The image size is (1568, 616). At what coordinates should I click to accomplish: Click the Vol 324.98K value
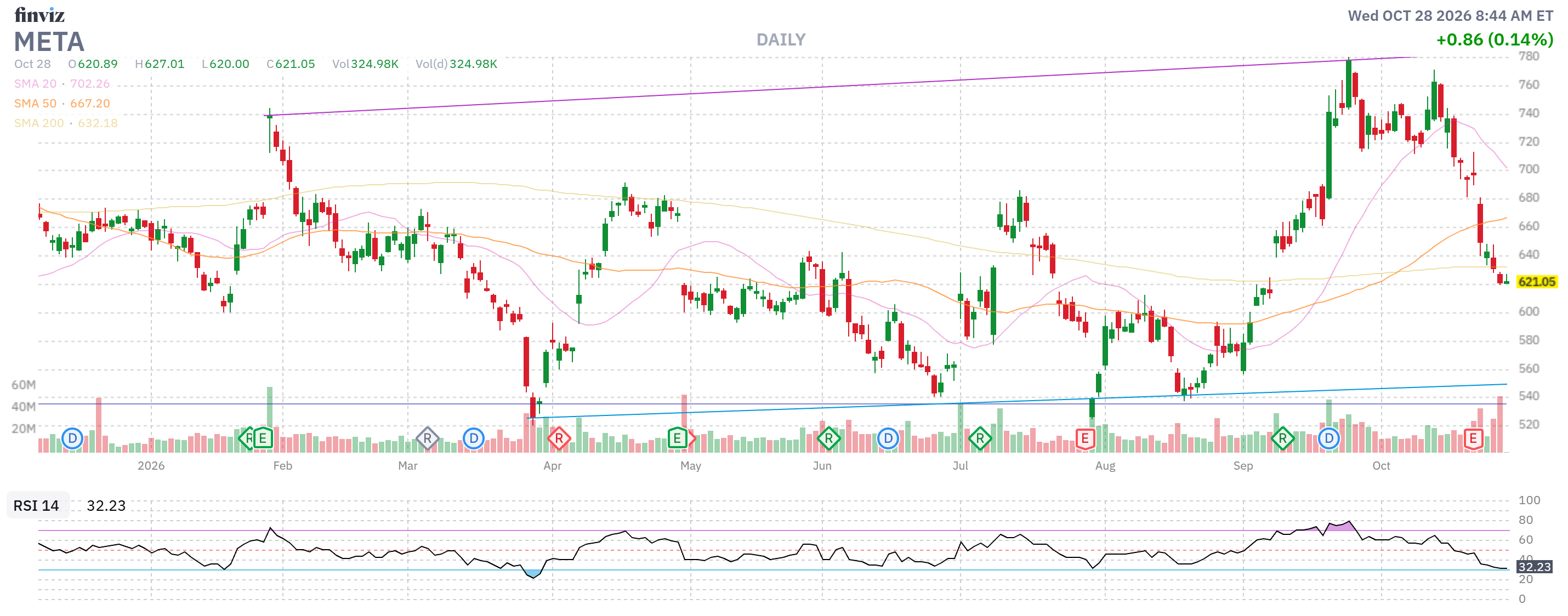pos(375,64)
